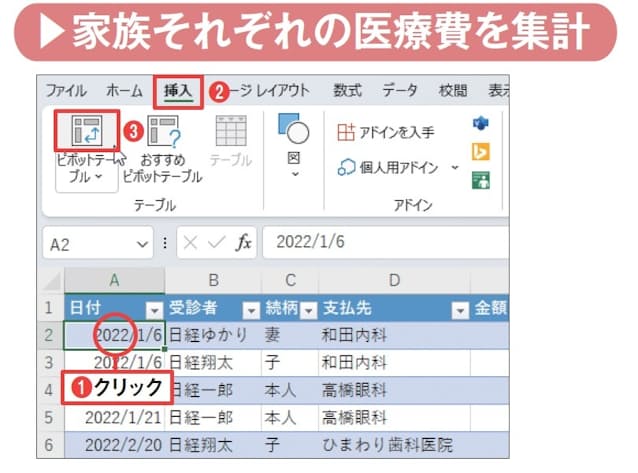Click おすすめピボットテーブル icon
This screenshot has height=473, width=638.
click(x=164, y=131)
